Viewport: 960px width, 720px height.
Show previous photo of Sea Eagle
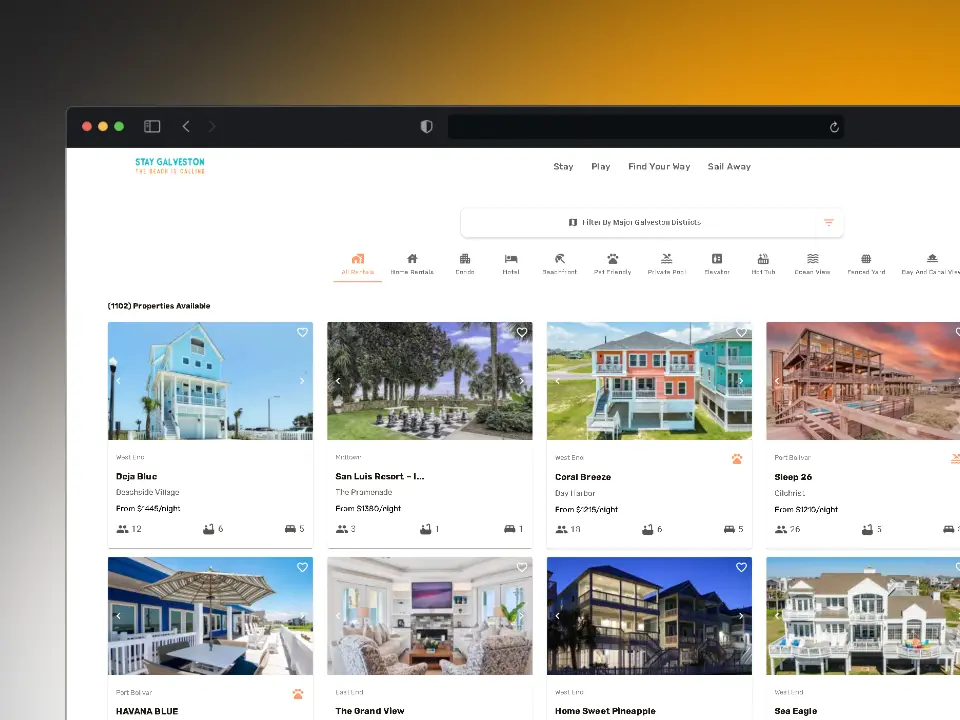pyautogui.click(x=777, y=616)
